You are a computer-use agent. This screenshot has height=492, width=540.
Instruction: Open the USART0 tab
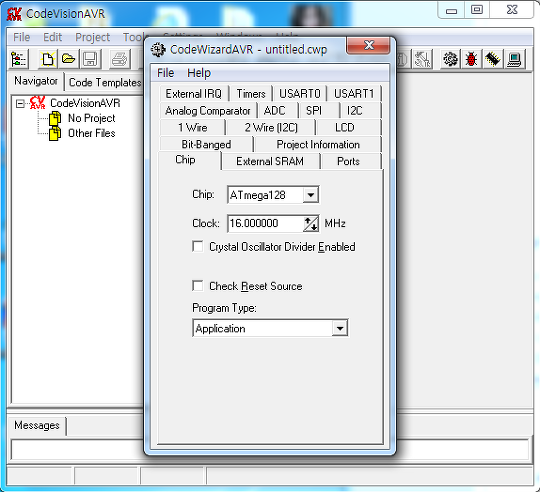pos(300,94)
